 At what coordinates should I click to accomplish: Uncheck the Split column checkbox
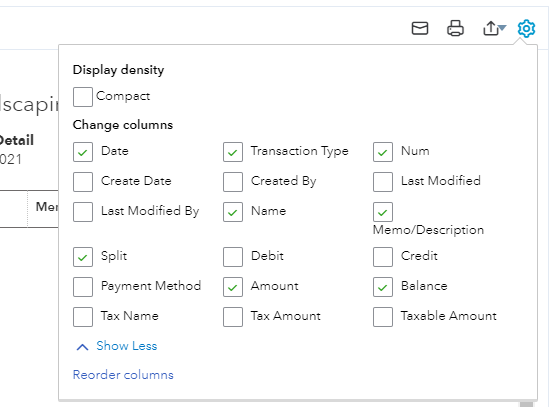click(x=83, y=257)
